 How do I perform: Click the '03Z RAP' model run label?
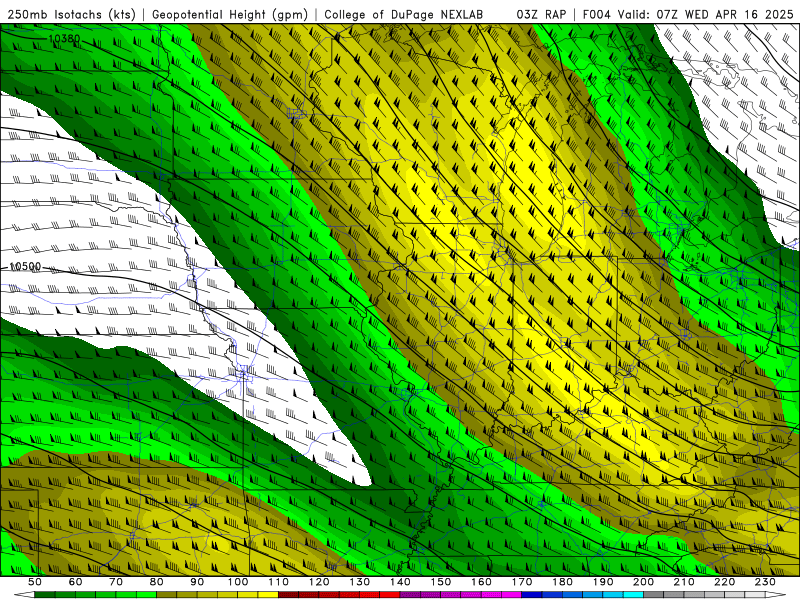541,15
